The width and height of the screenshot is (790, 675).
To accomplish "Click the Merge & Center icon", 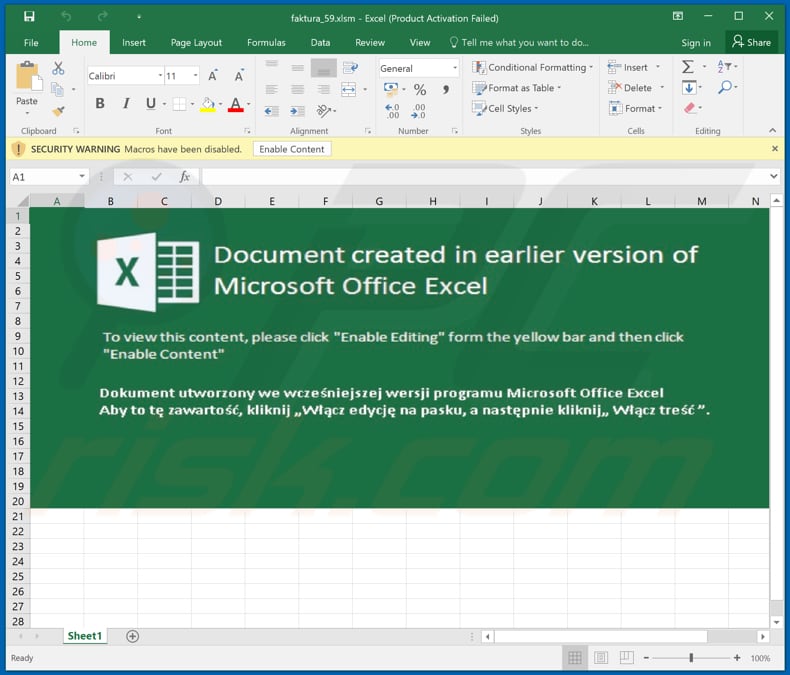I will pos(349,90).
